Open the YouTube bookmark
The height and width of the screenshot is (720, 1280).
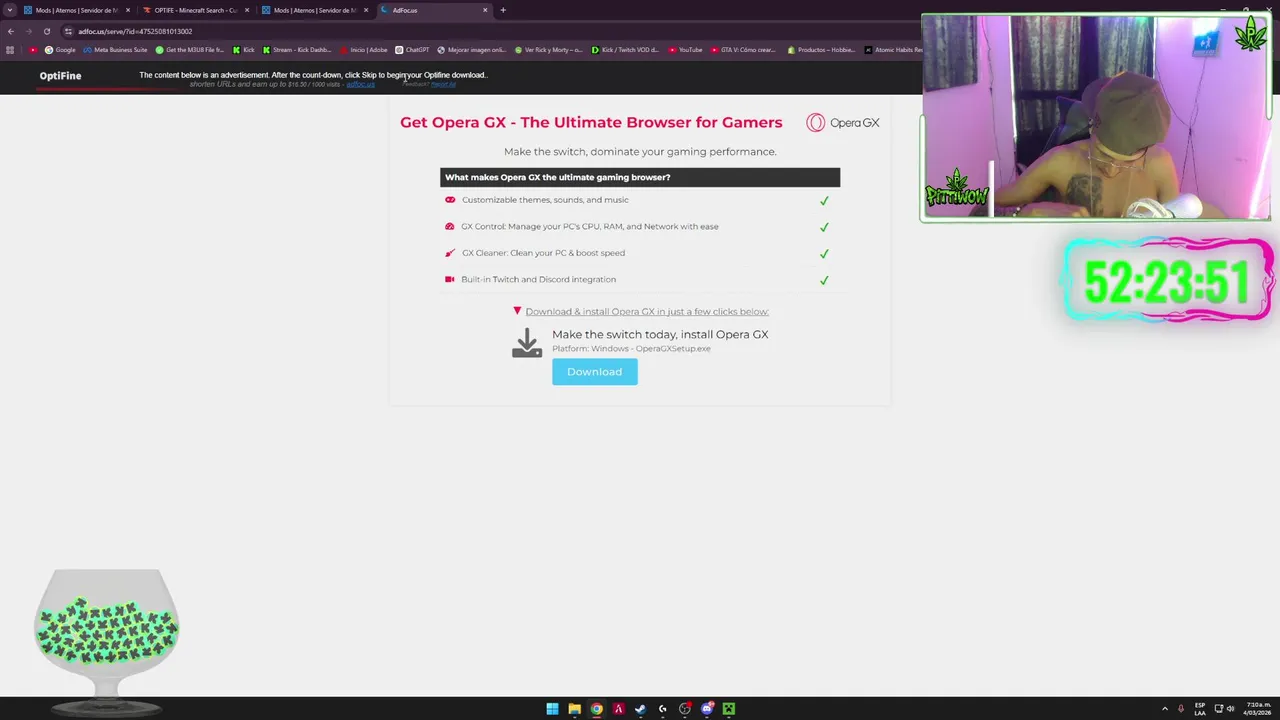[686, 50]
